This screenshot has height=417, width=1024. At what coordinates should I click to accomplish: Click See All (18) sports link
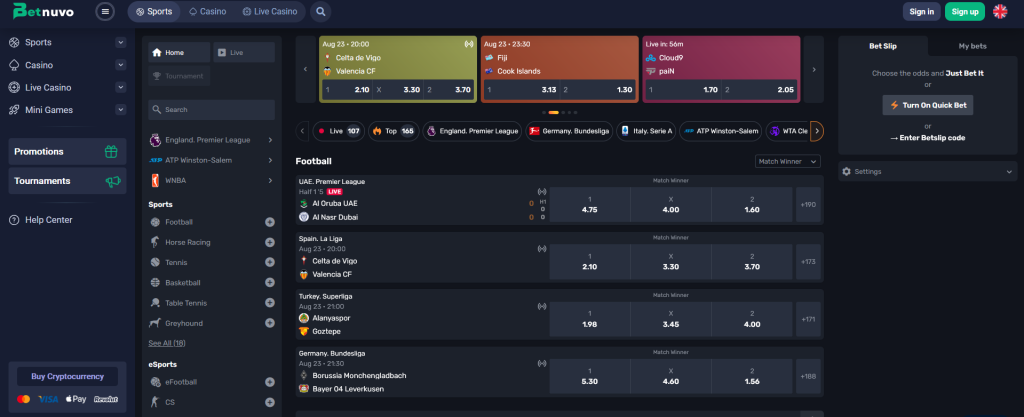pyautogui.click(x=167, y=343)
